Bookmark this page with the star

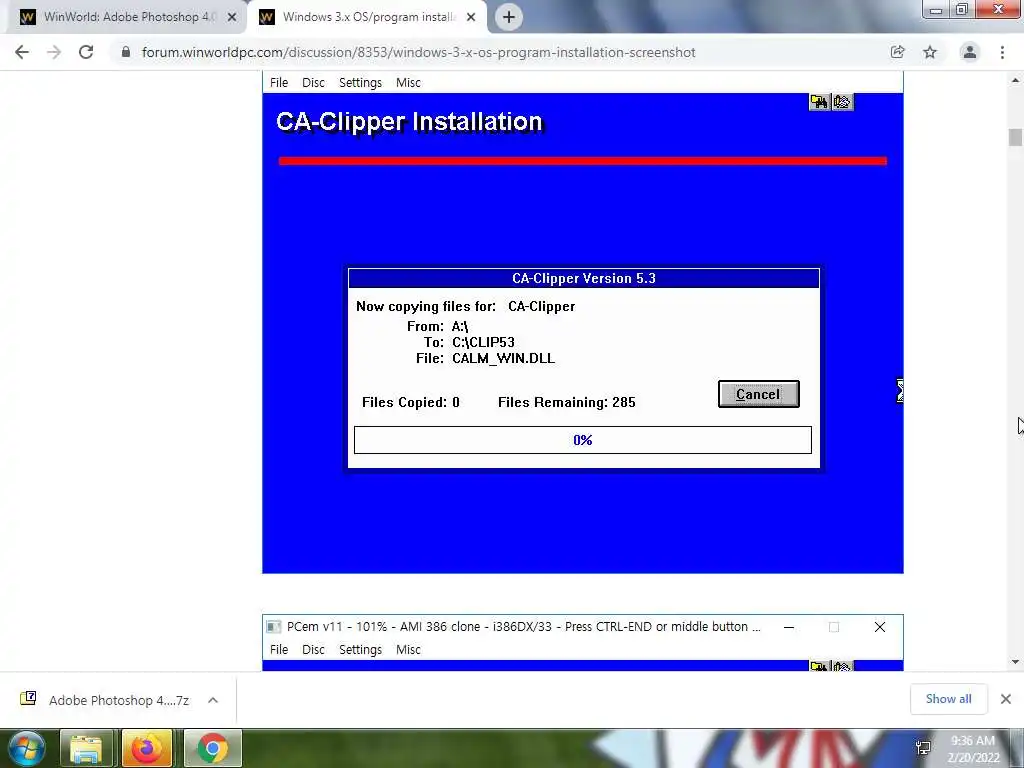[x=930, y=52]
